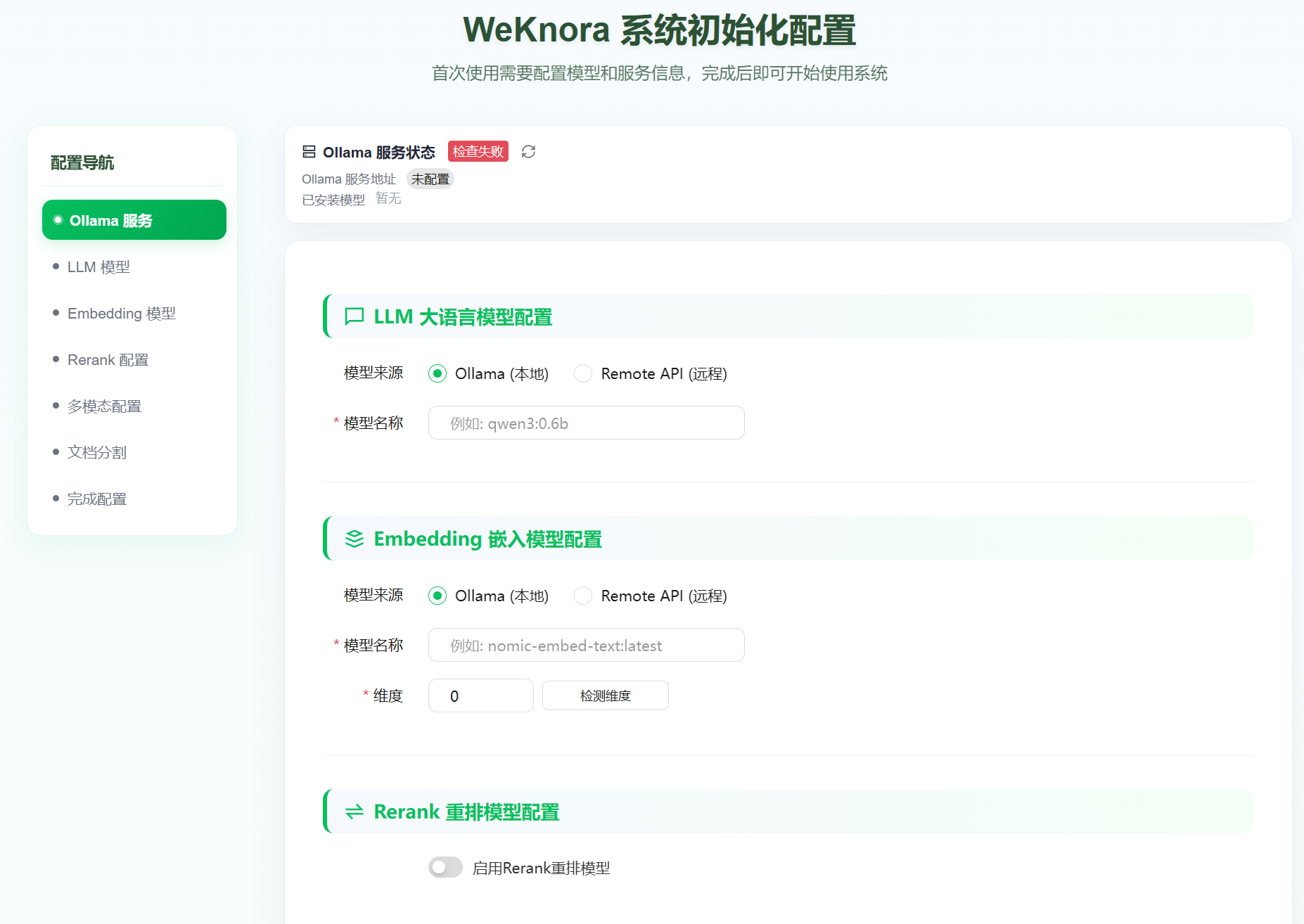Screen dimensions: 1304x924
Task: Click the WeKnora 系统初始化配置 page title
Action: tap(659, 31)
